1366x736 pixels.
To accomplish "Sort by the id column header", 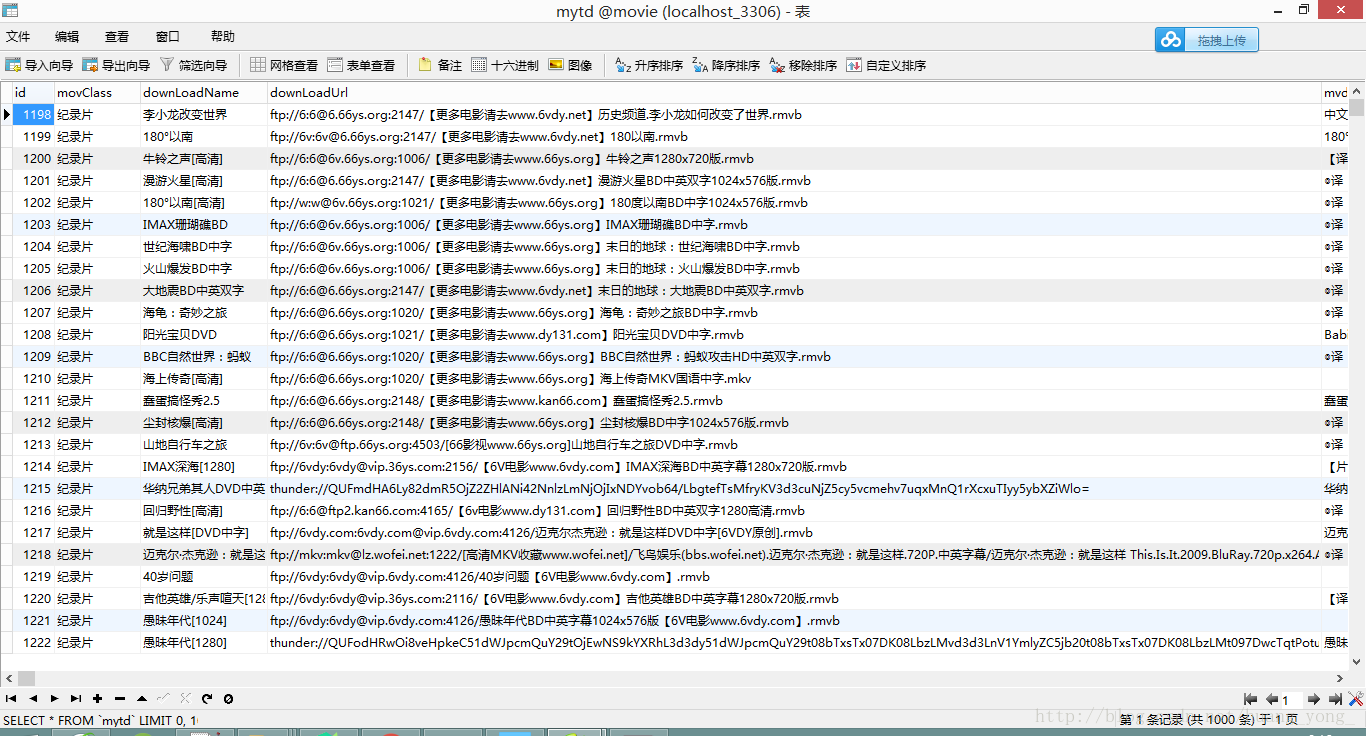I will [x=32, y=92].
